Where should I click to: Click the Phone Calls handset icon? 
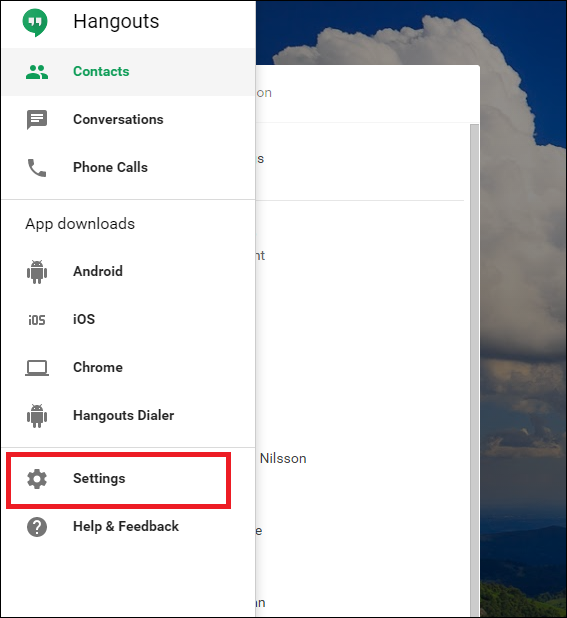pos(37,168)
